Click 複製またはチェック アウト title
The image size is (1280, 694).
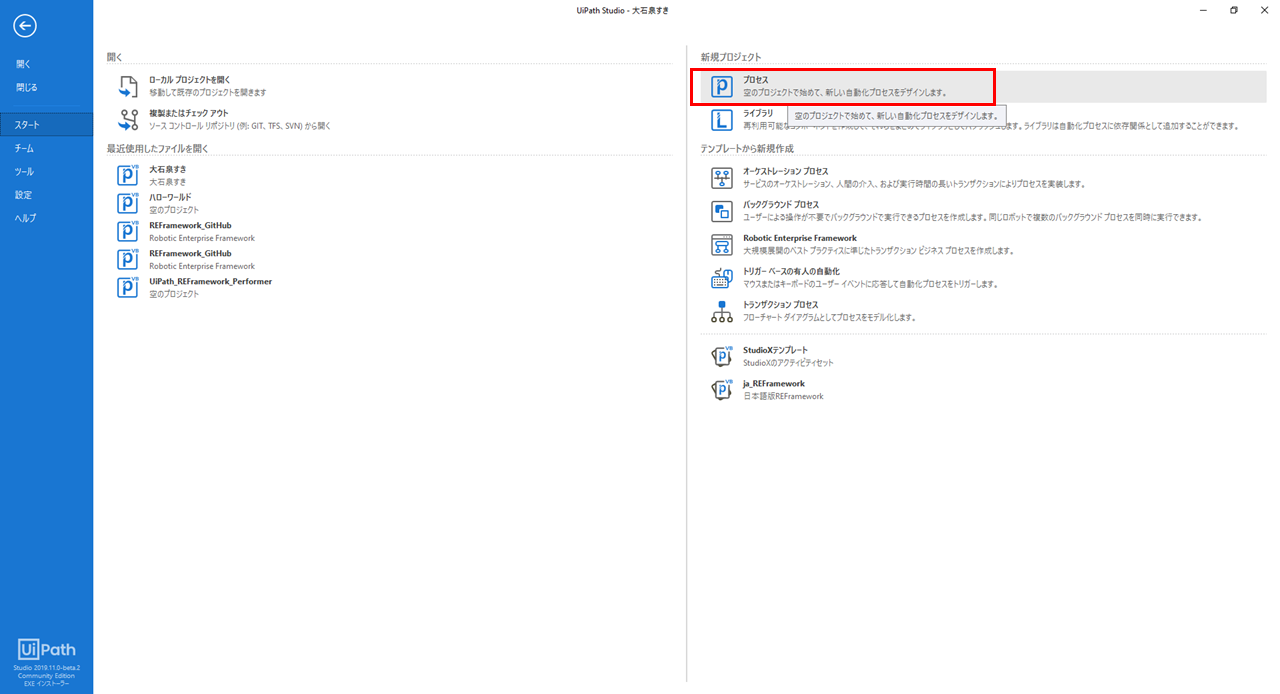tap(189, 114)
